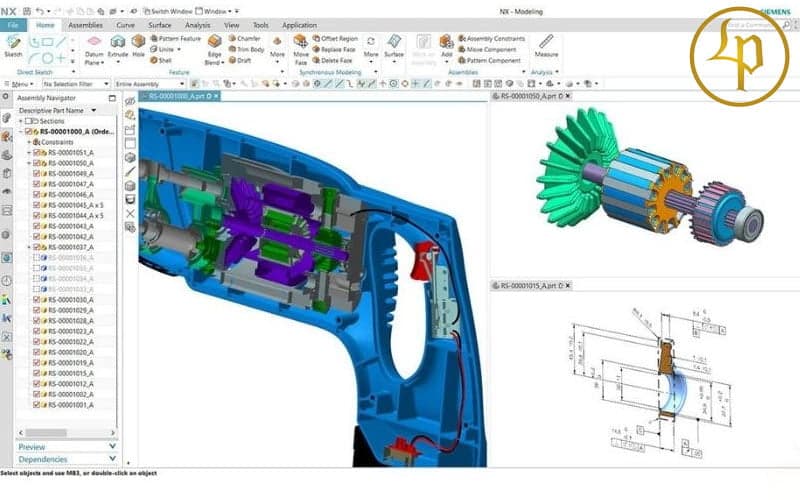The width and height of the screenshot is (800, 500).
Task: Use the Shell command
Action: [x=161, y=60]
